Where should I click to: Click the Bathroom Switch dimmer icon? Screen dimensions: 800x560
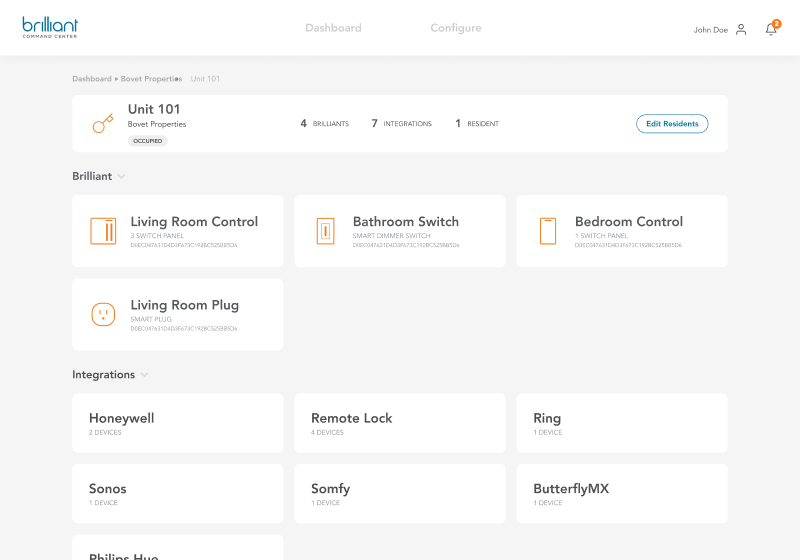point(325,231)
